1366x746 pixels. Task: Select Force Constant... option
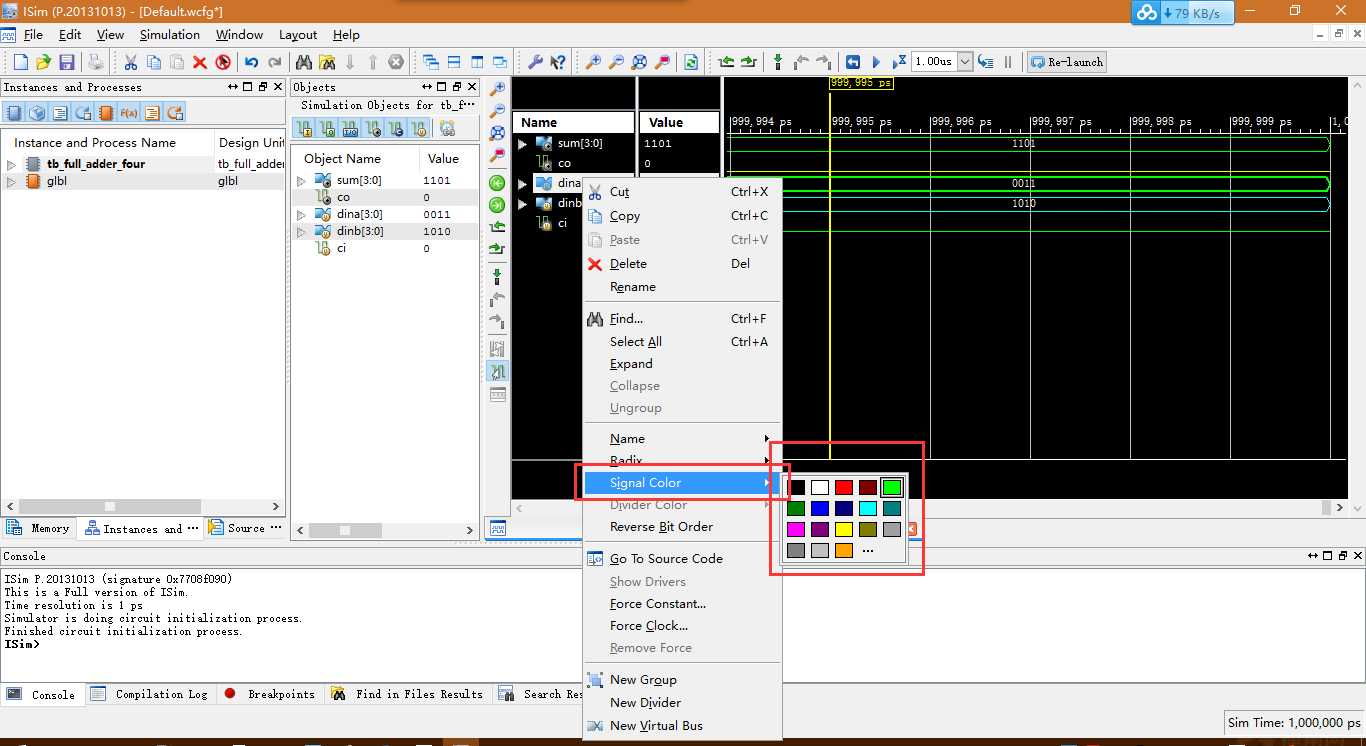tap(682, 604)
